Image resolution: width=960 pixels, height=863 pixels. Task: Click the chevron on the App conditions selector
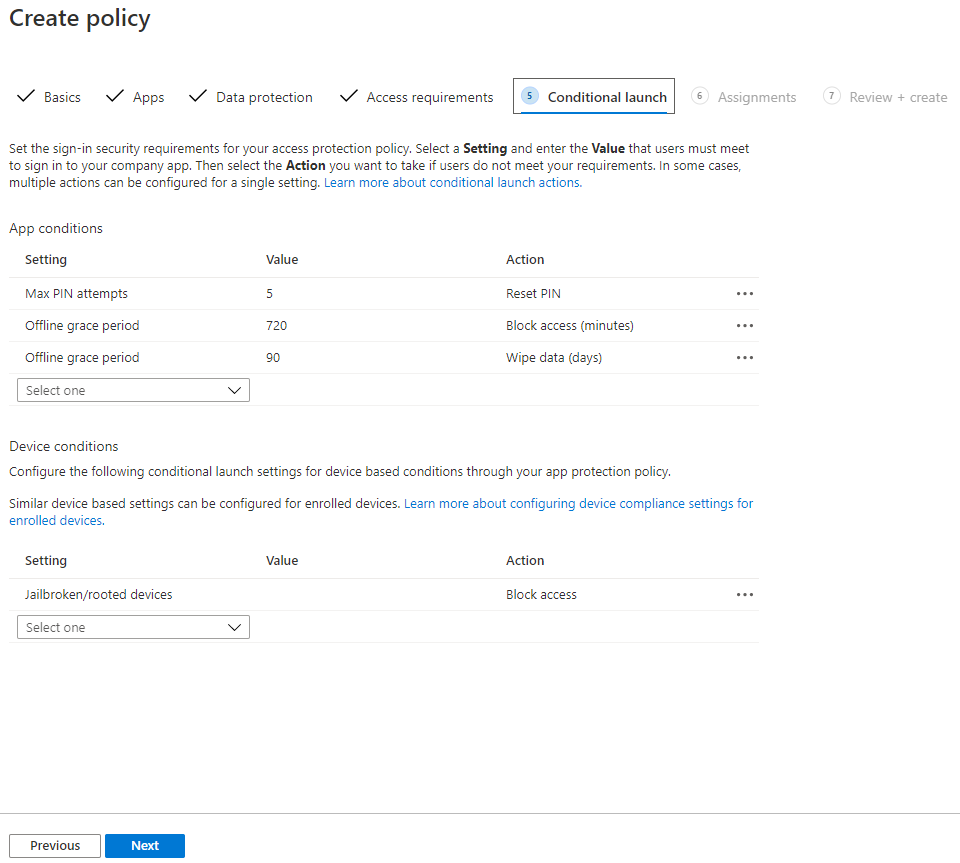(x=236, y=390)
